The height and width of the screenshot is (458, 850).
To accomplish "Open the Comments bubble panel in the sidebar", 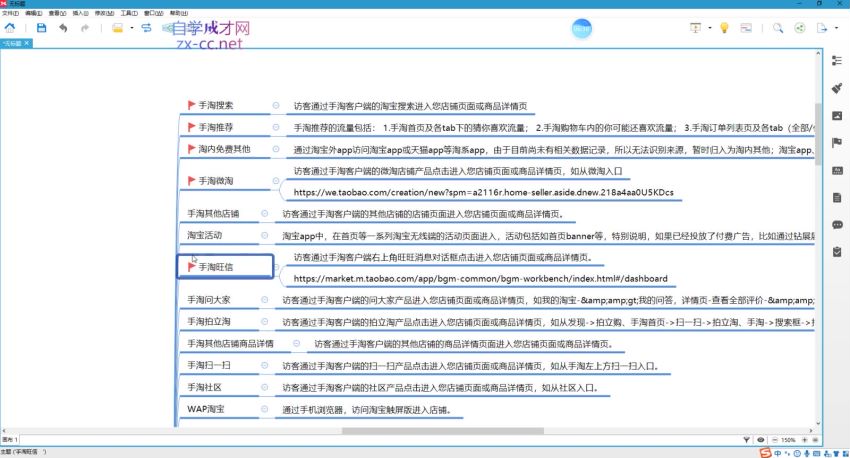I will (x=837, y=224).
